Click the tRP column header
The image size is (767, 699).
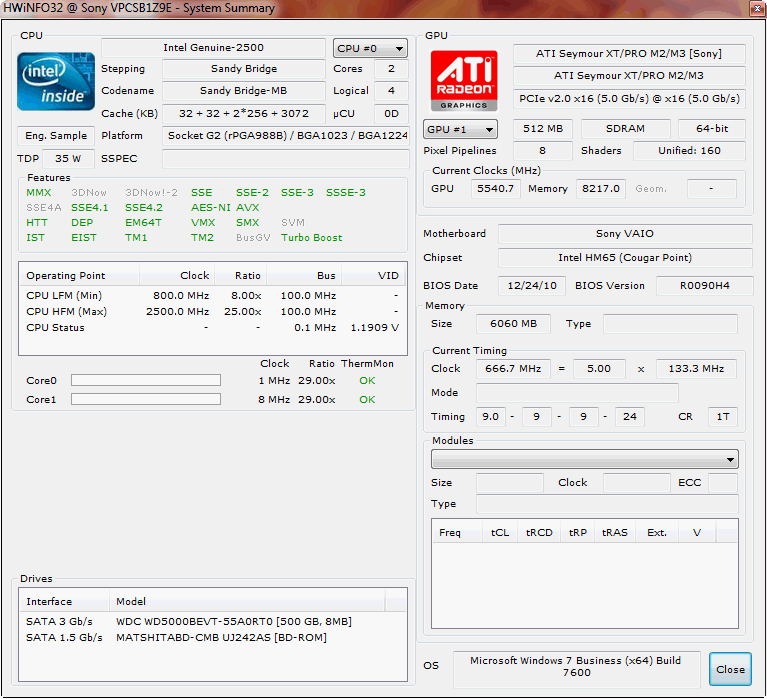[578, 532]
